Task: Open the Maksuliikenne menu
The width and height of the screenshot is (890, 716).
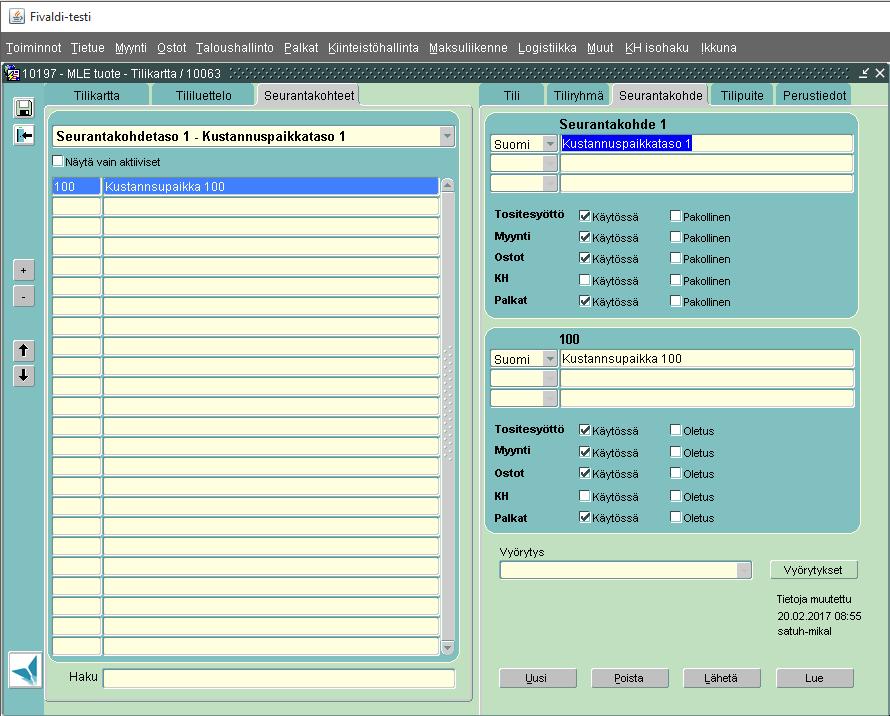Action: click(468, 48)
